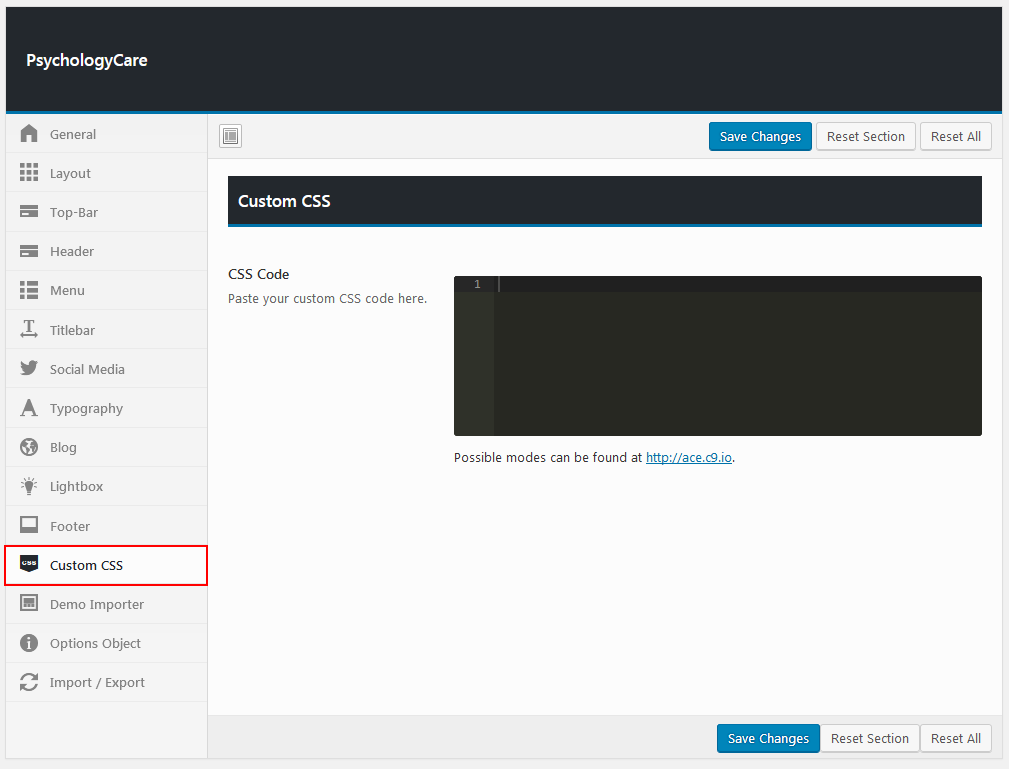The height and width of the screenshot is (769, 1009).
Task: Click the Import / Export refresh icon
Action: tap(29, 682)
